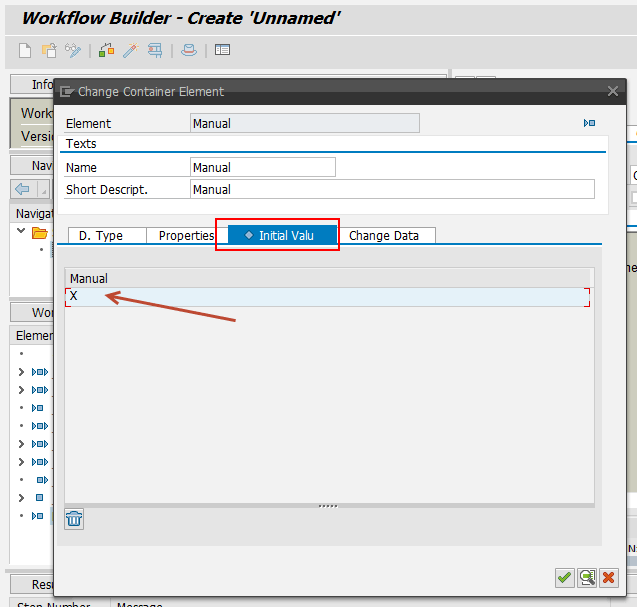637x607 pixels.
Task: Confirm the dialog with the green checkmark
Action: [x=565, y=578]
